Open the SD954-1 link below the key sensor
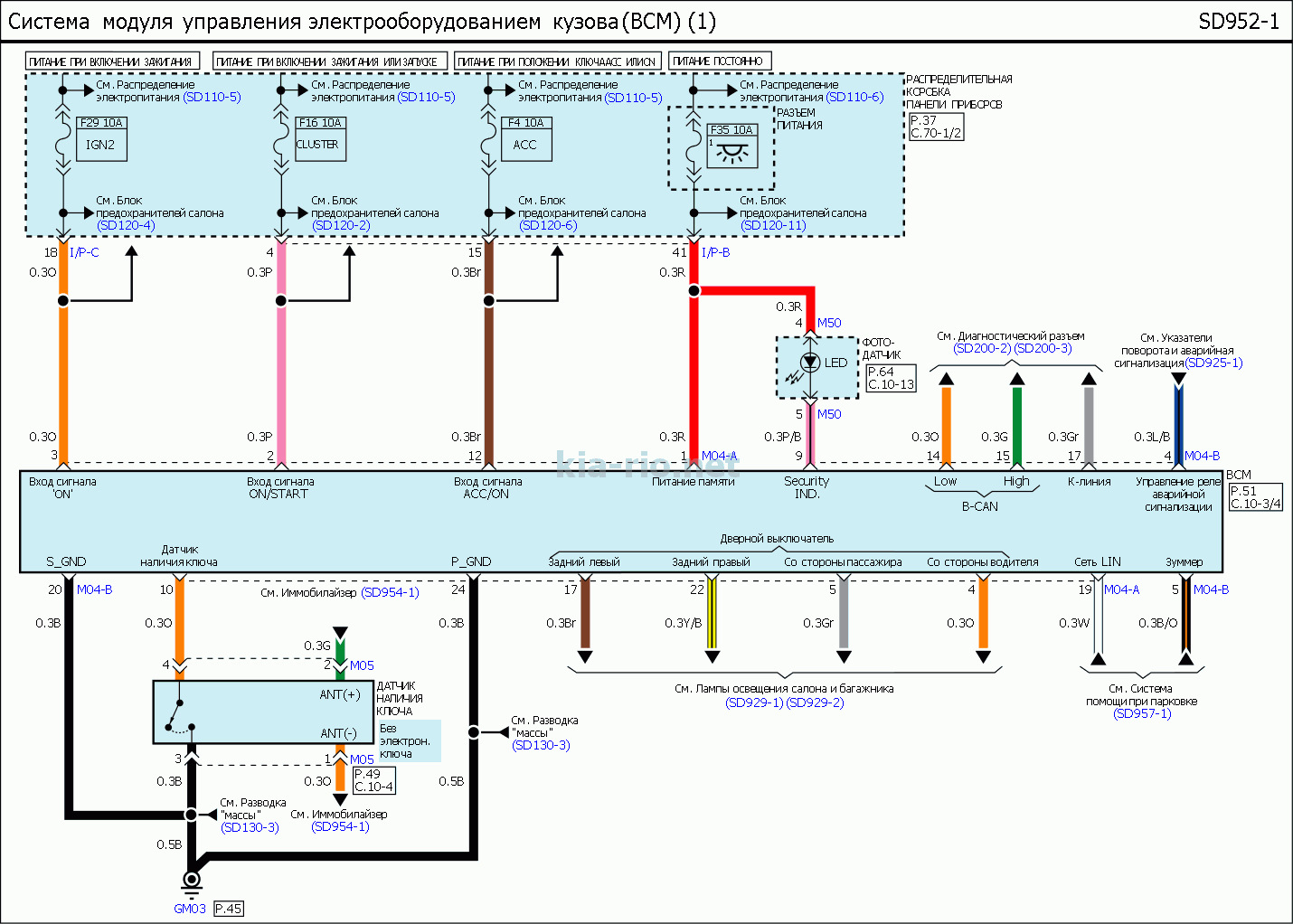 point(340,826)
